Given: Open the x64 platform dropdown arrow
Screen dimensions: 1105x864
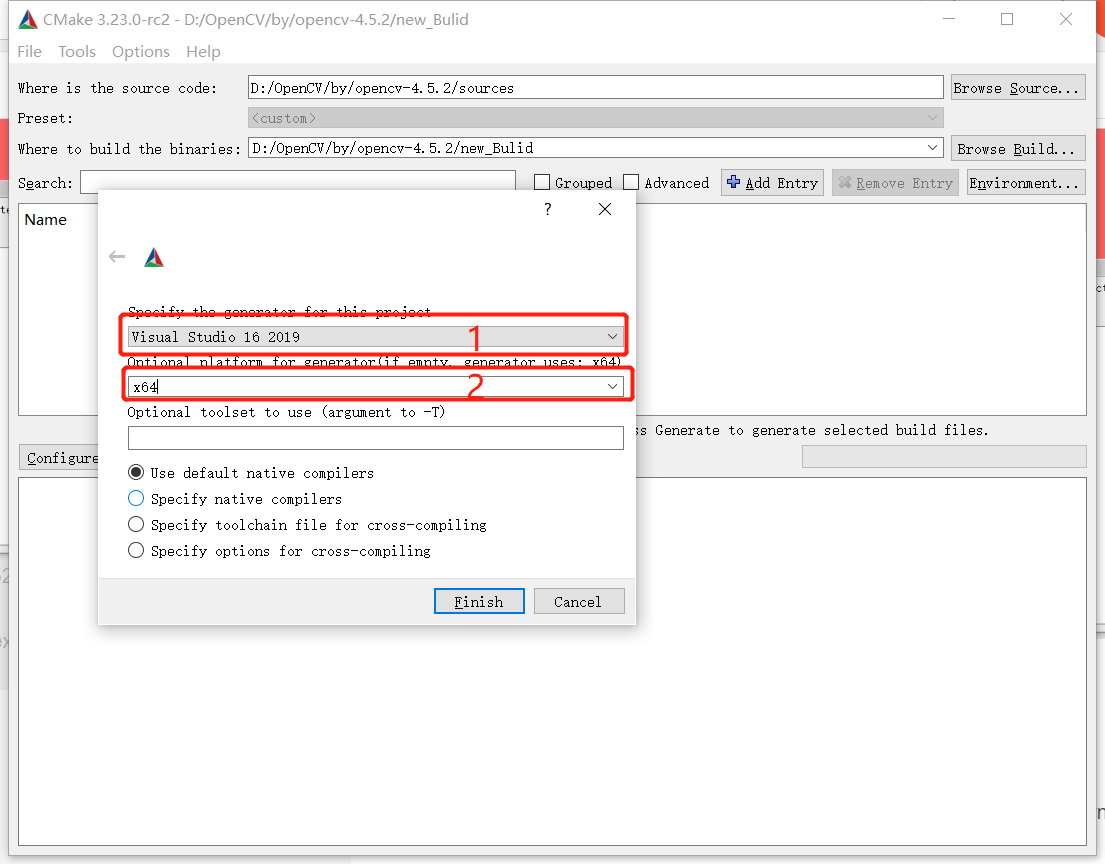Looking at the screenshot, I should point(612,386).
